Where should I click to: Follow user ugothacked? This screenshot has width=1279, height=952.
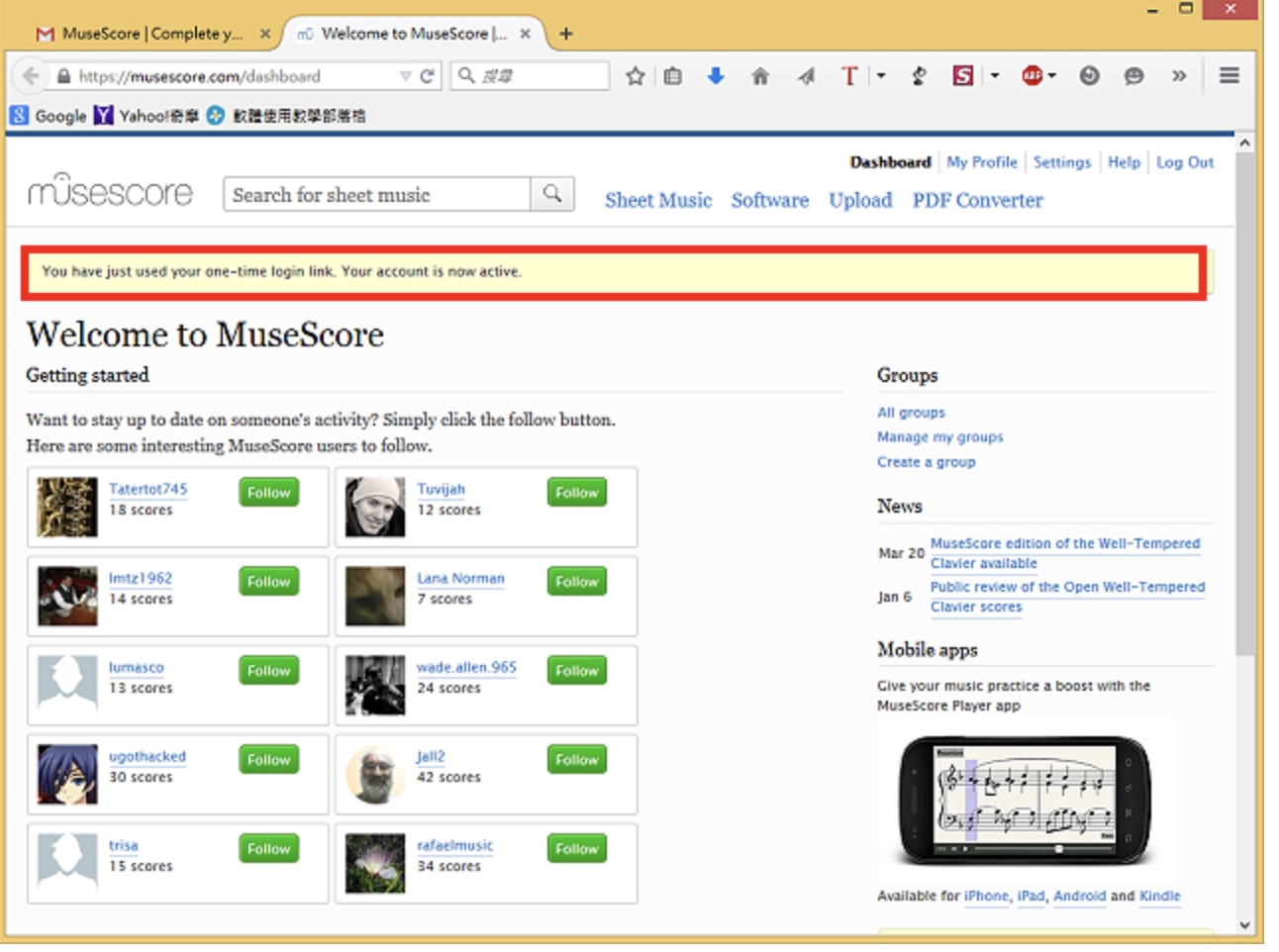268,759
